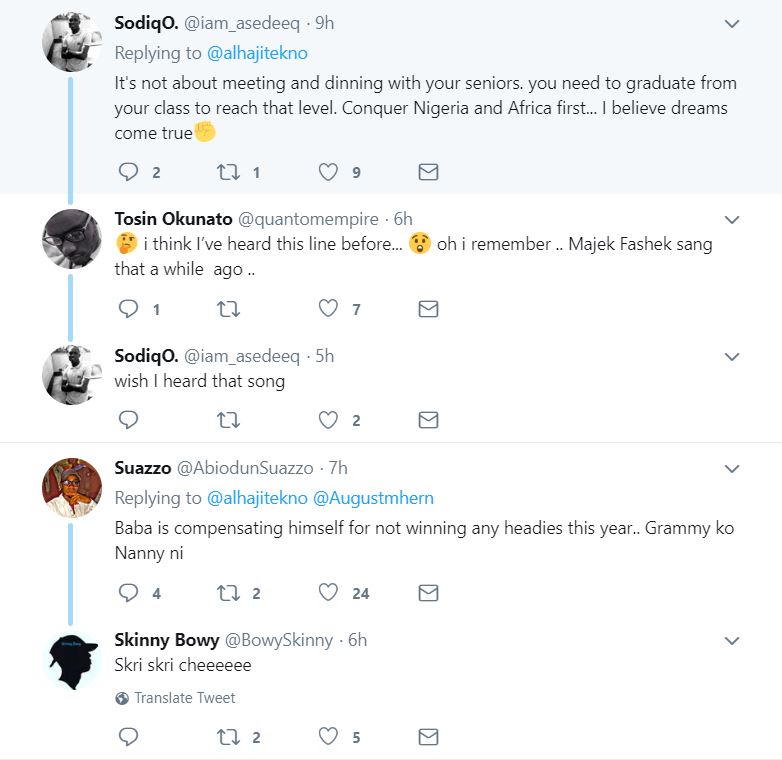Reply to SodiqO.'s tweet about dreams

(128, 172)
